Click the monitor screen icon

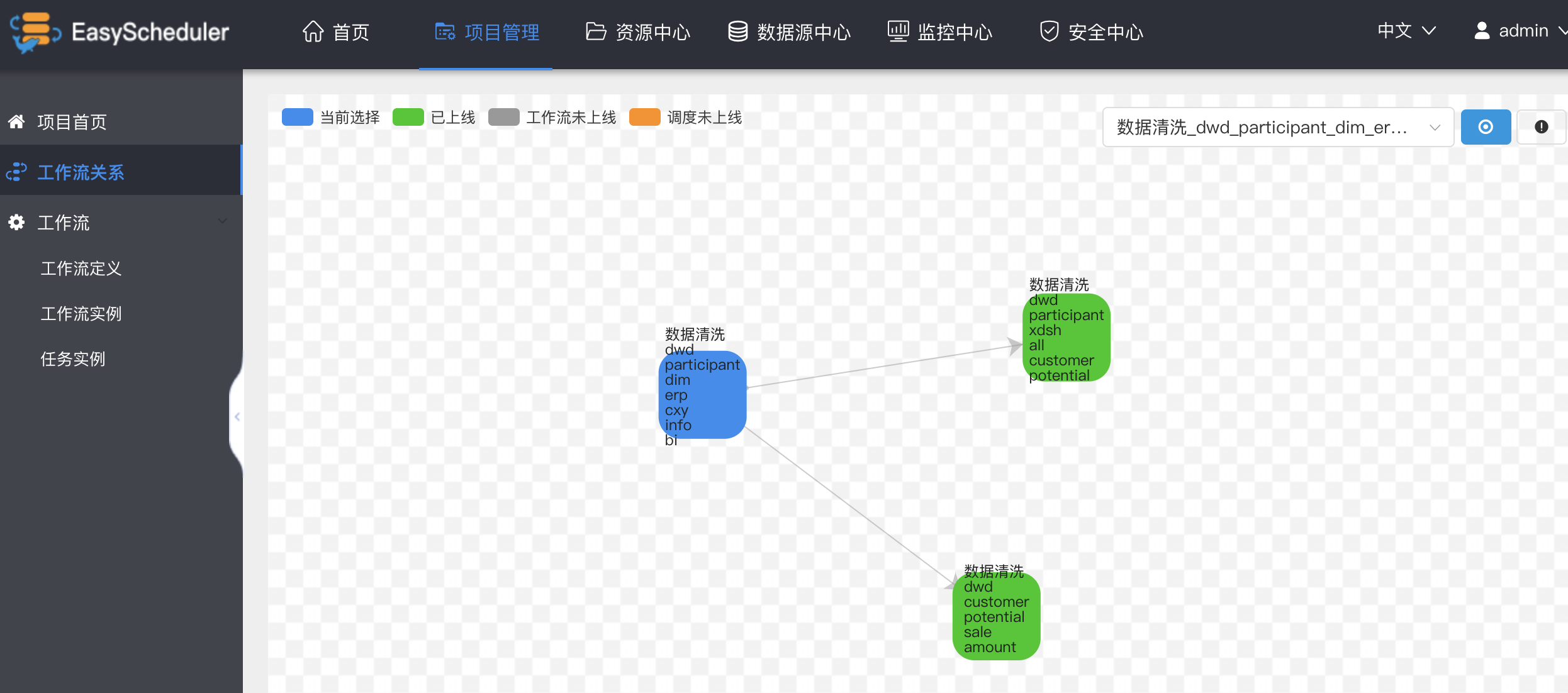(x=898, y=31)
